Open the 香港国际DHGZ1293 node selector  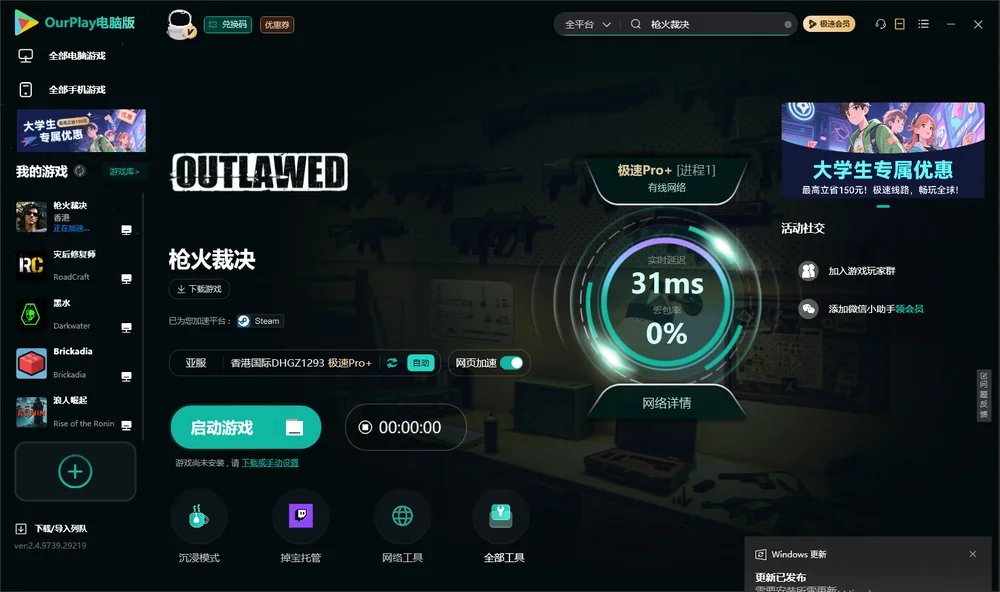tap(301, 363)
